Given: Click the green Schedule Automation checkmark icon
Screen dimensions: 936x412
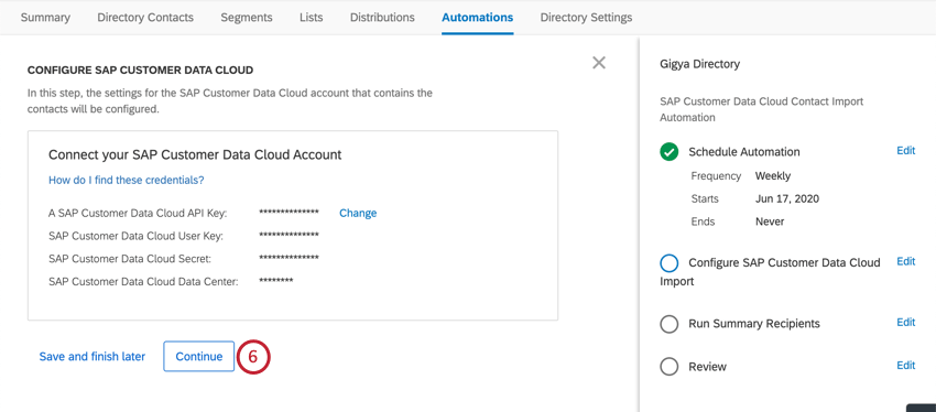Looking at the screenshot, I should coord(669,152).
